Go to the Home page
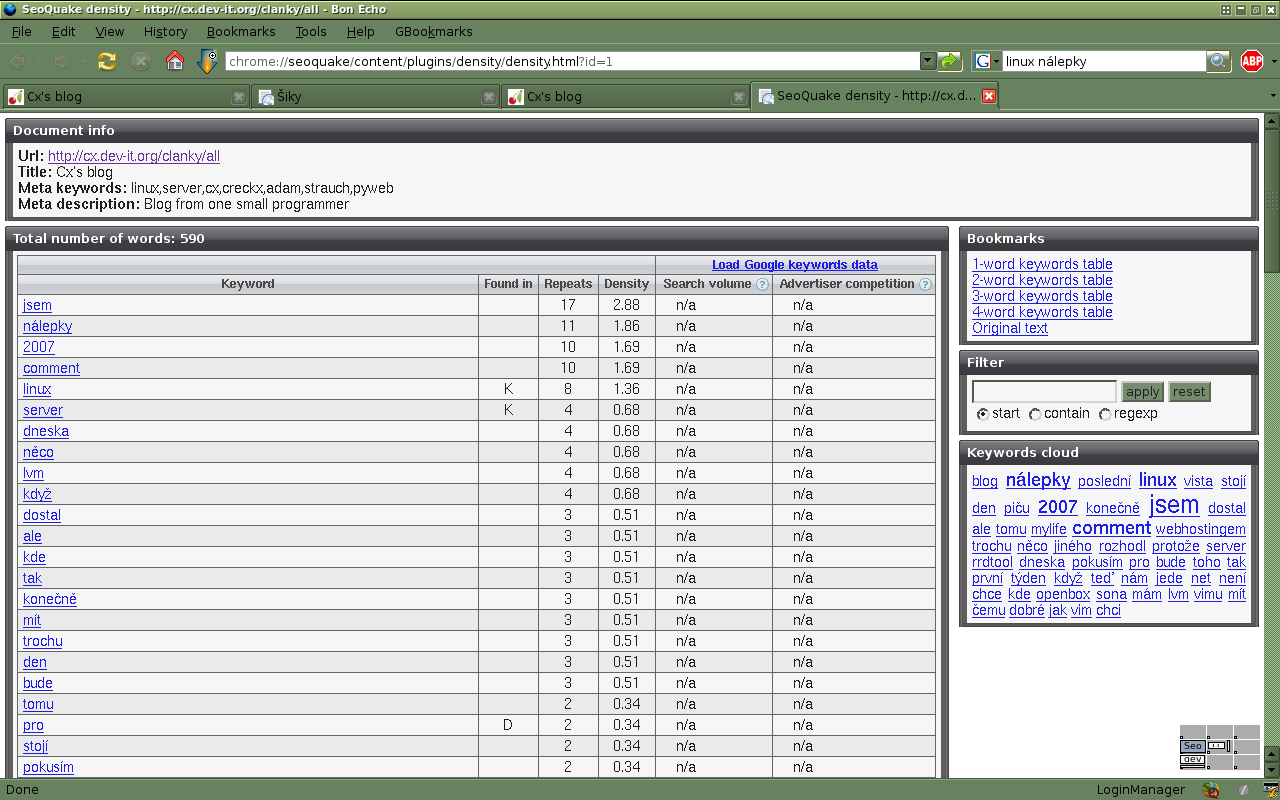Screen dimensions: 1280x800 [x=175, y=61]
